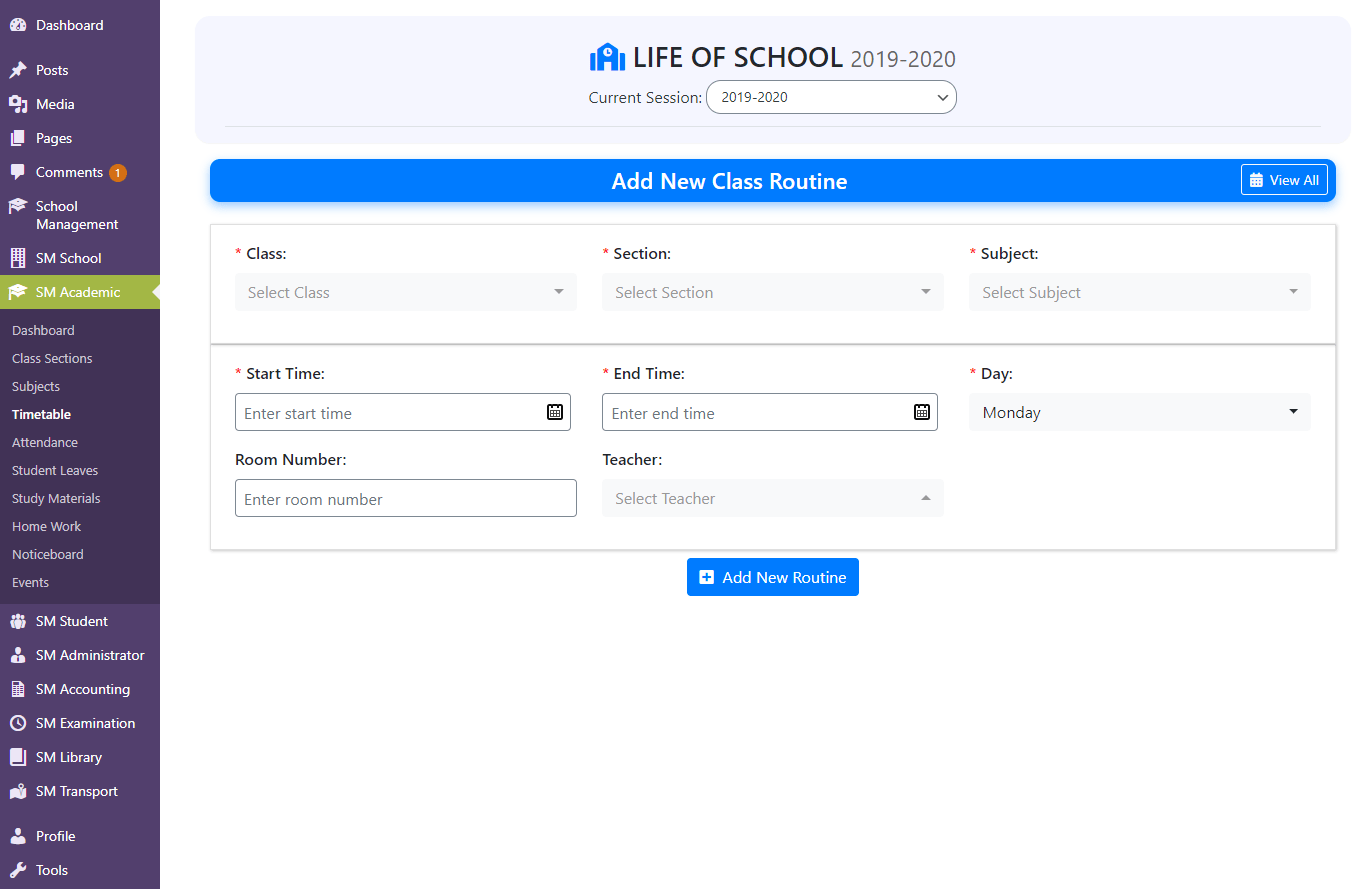Viewport: 1366px width, 889px height.
Task: Open the Media menu item
Action: [x=80, y=104]
